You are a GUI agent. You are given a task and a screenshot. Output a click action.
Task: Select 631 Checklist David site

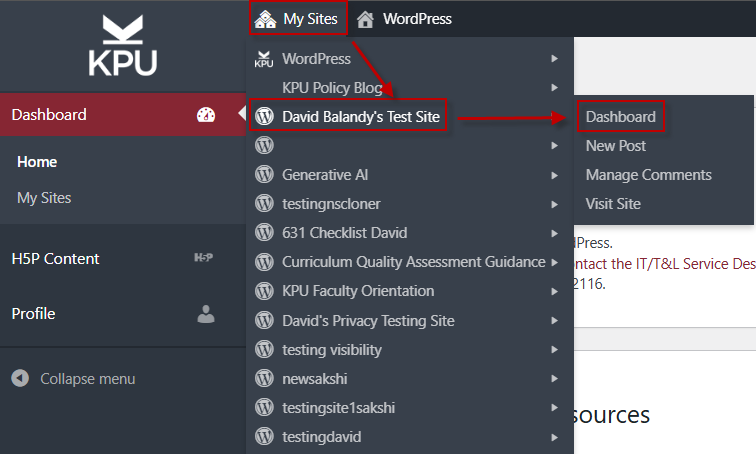344,233
